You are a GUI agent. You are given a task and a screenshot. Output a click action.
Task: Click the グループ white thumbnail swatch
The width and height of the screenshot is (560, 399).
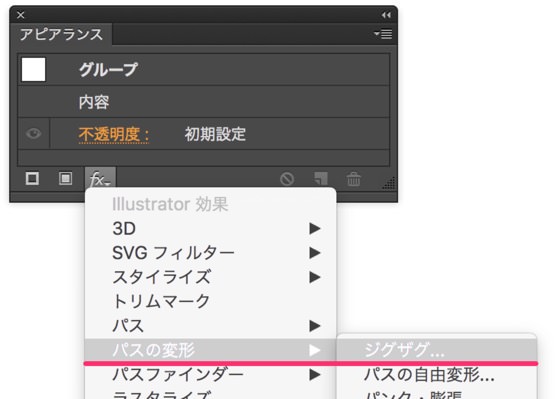coord(34,69)
